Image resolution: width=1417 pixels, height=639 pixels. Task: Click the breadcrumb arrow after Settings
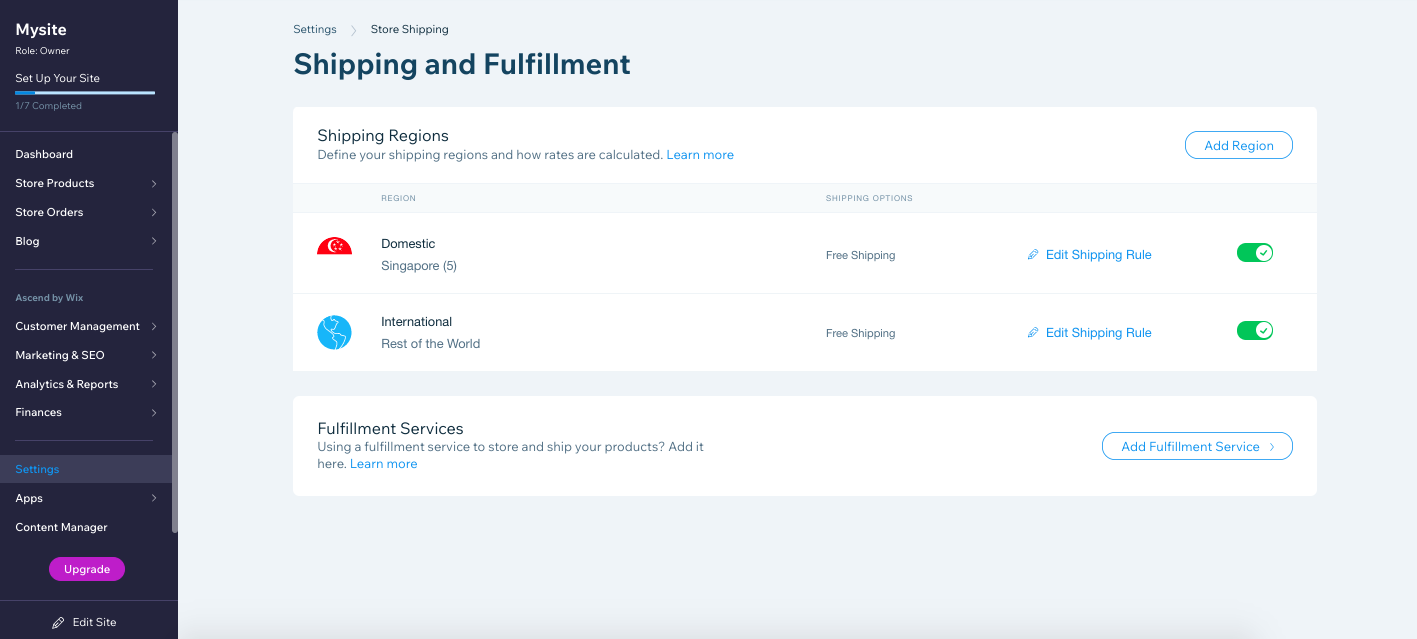tap(353, 30)
